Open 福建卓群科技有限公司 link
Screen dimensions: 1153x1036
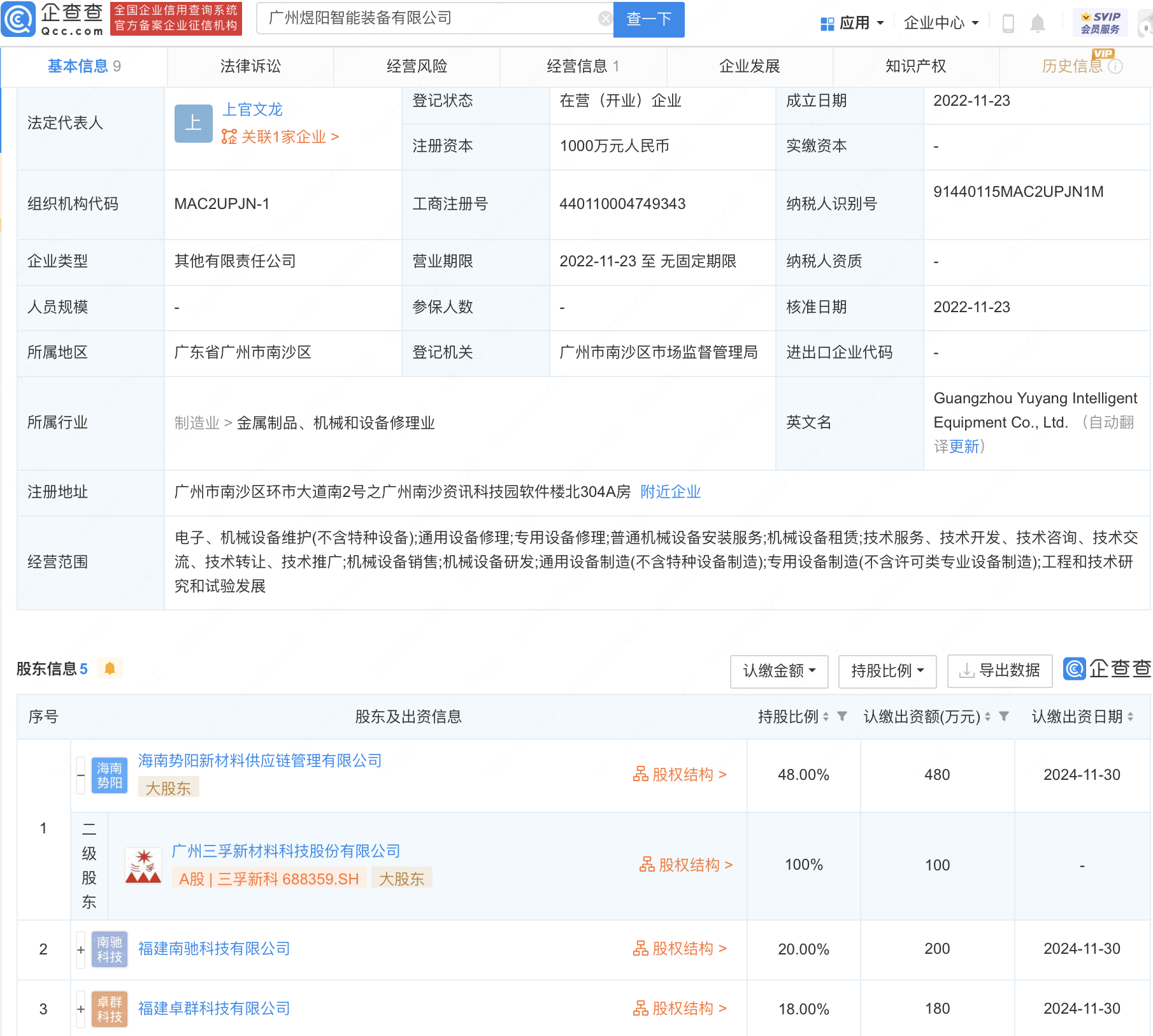coord(214,1009)
